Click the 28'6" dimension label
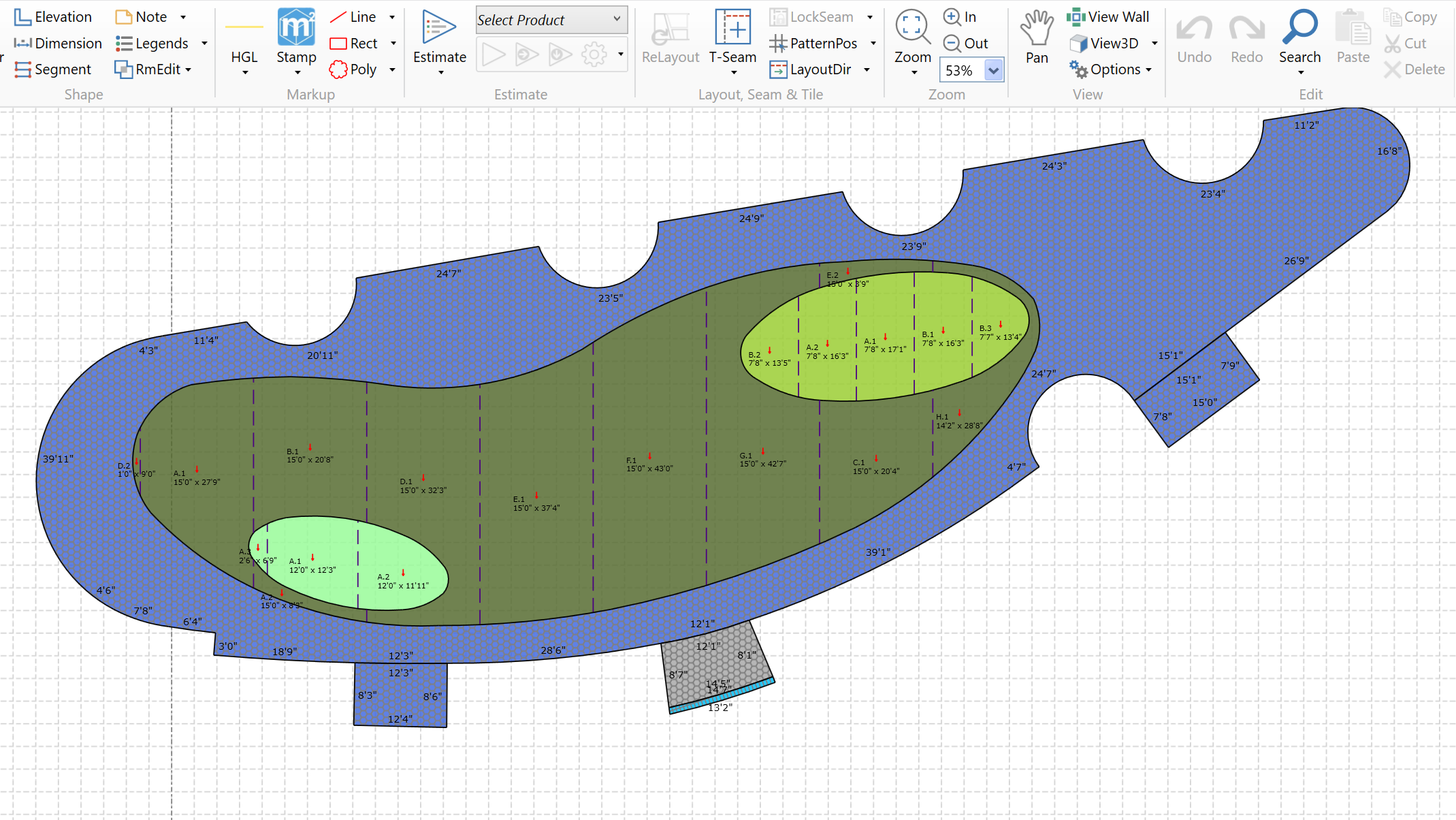Viewport: 1456px width, 820px height. [x=553, y=650]
